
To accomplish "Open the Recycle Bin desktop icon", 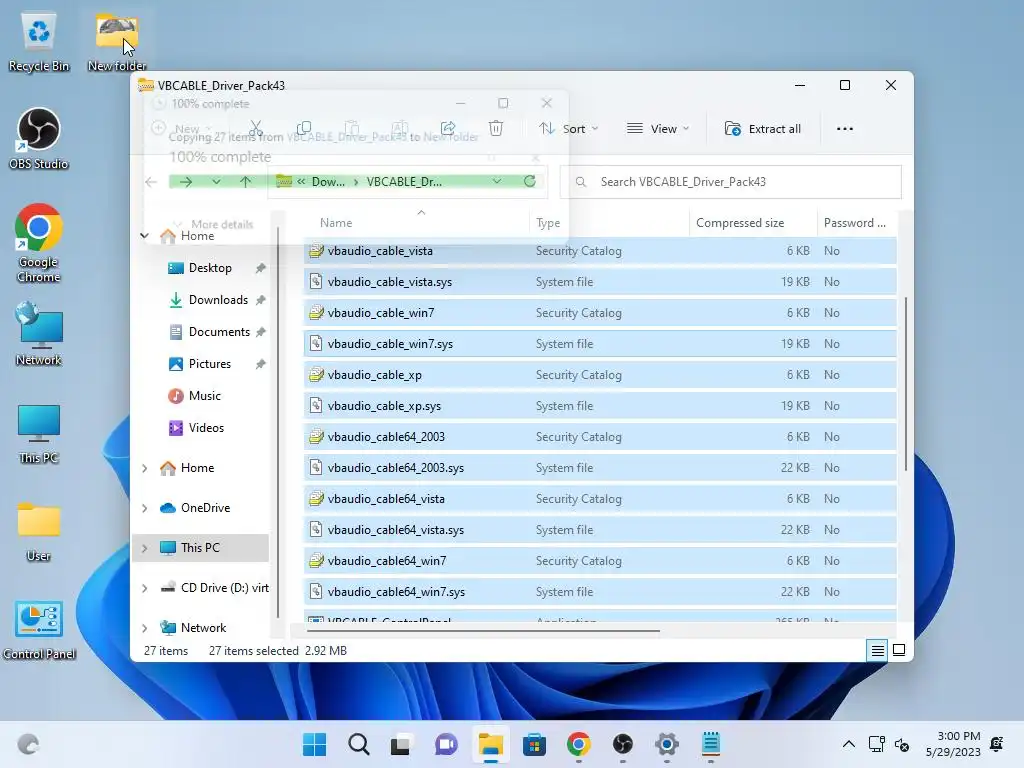I will click(39, 42).
